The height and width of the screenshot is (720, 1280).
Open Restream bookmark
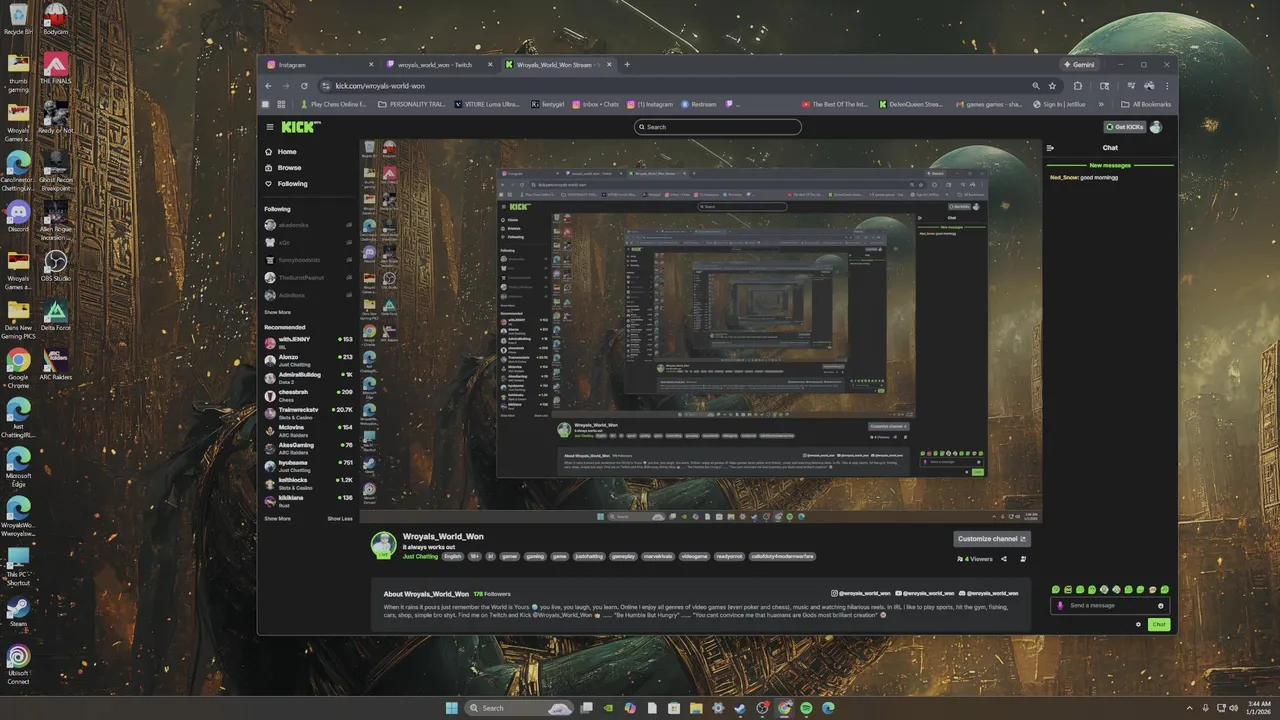[x=698, y=104]
